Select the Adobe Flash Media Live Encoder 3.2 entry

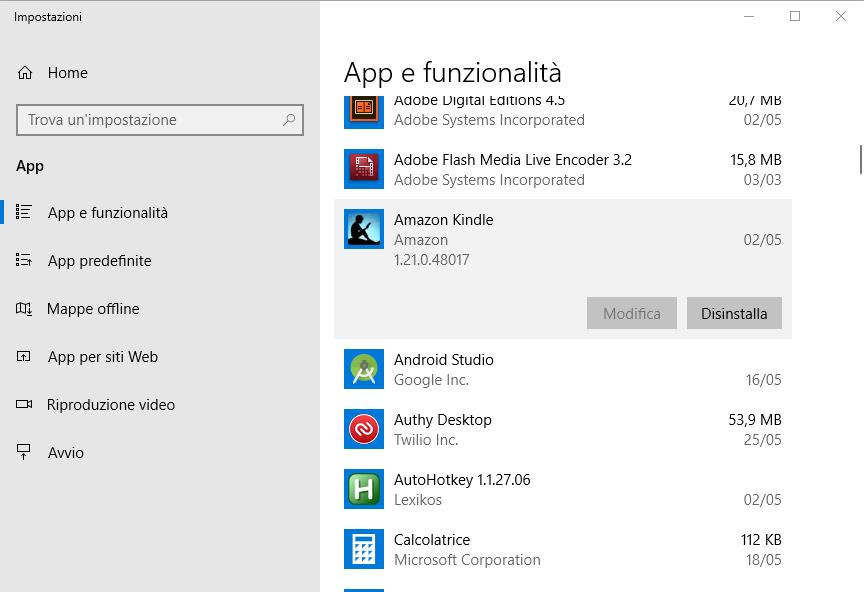563,169
